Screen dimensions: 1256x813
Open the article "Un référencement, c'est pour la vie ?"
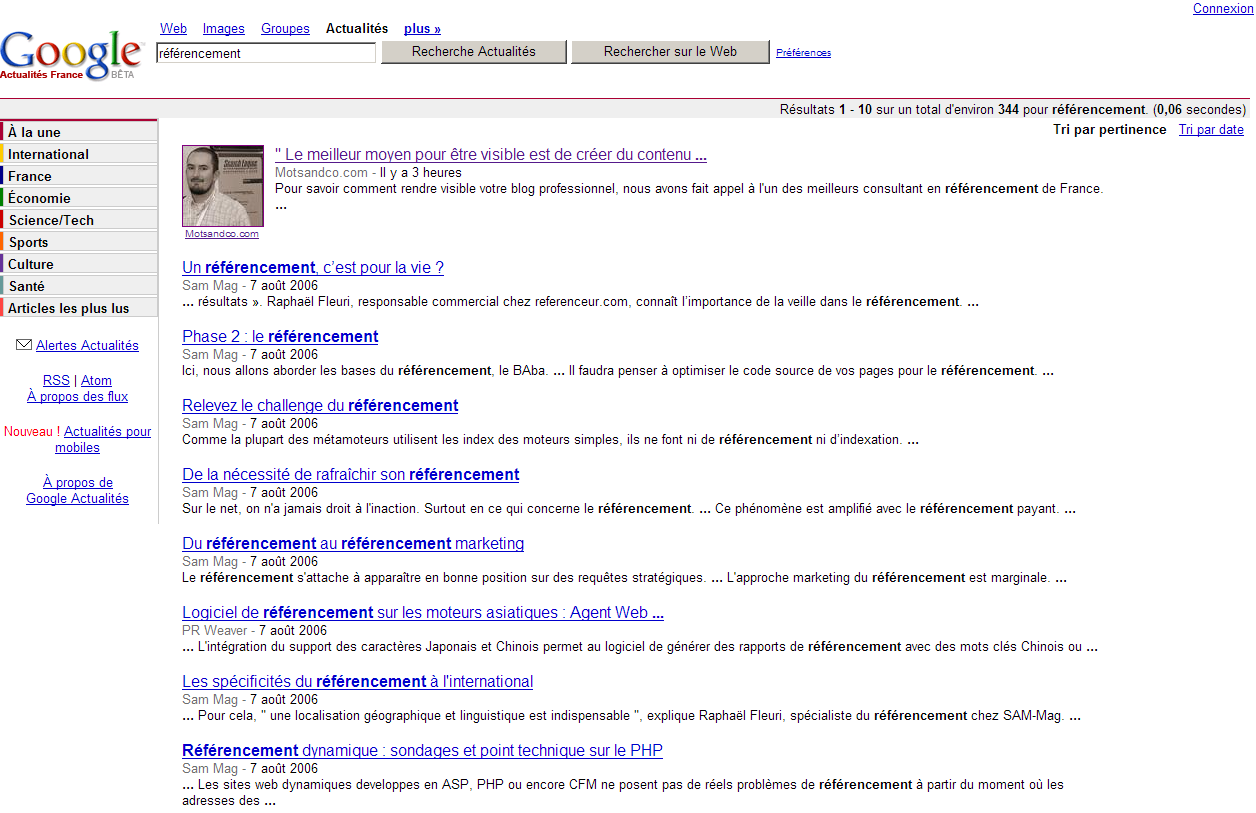(313, 268)
